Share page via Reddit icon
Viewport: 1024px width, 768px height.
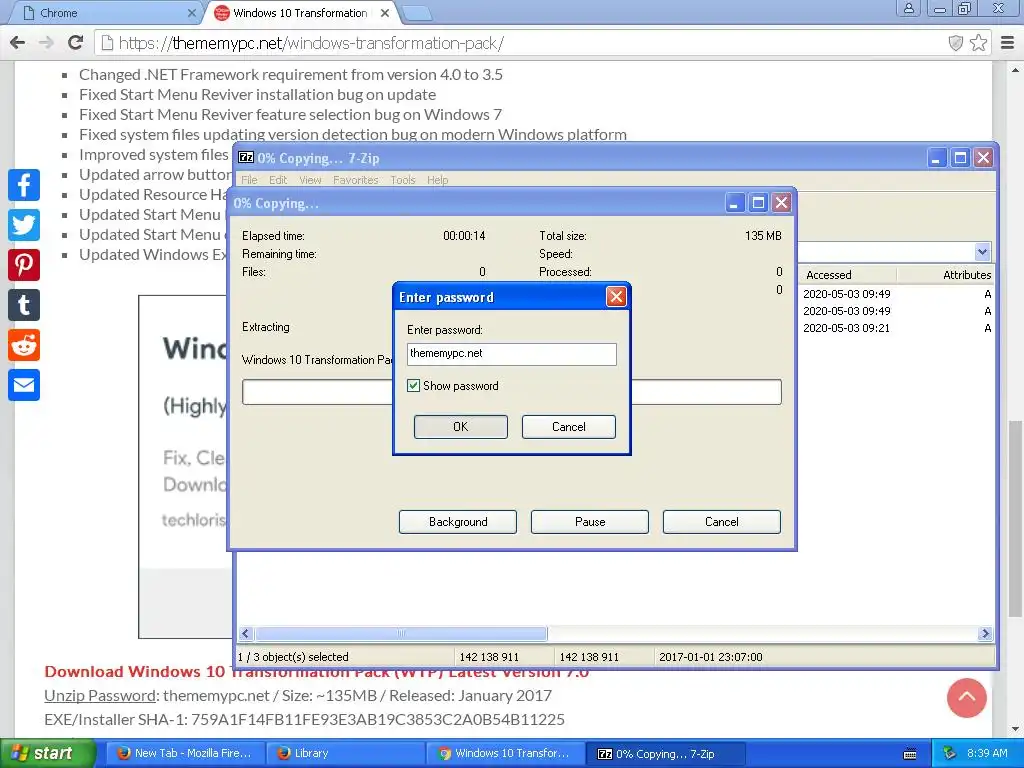24,345
